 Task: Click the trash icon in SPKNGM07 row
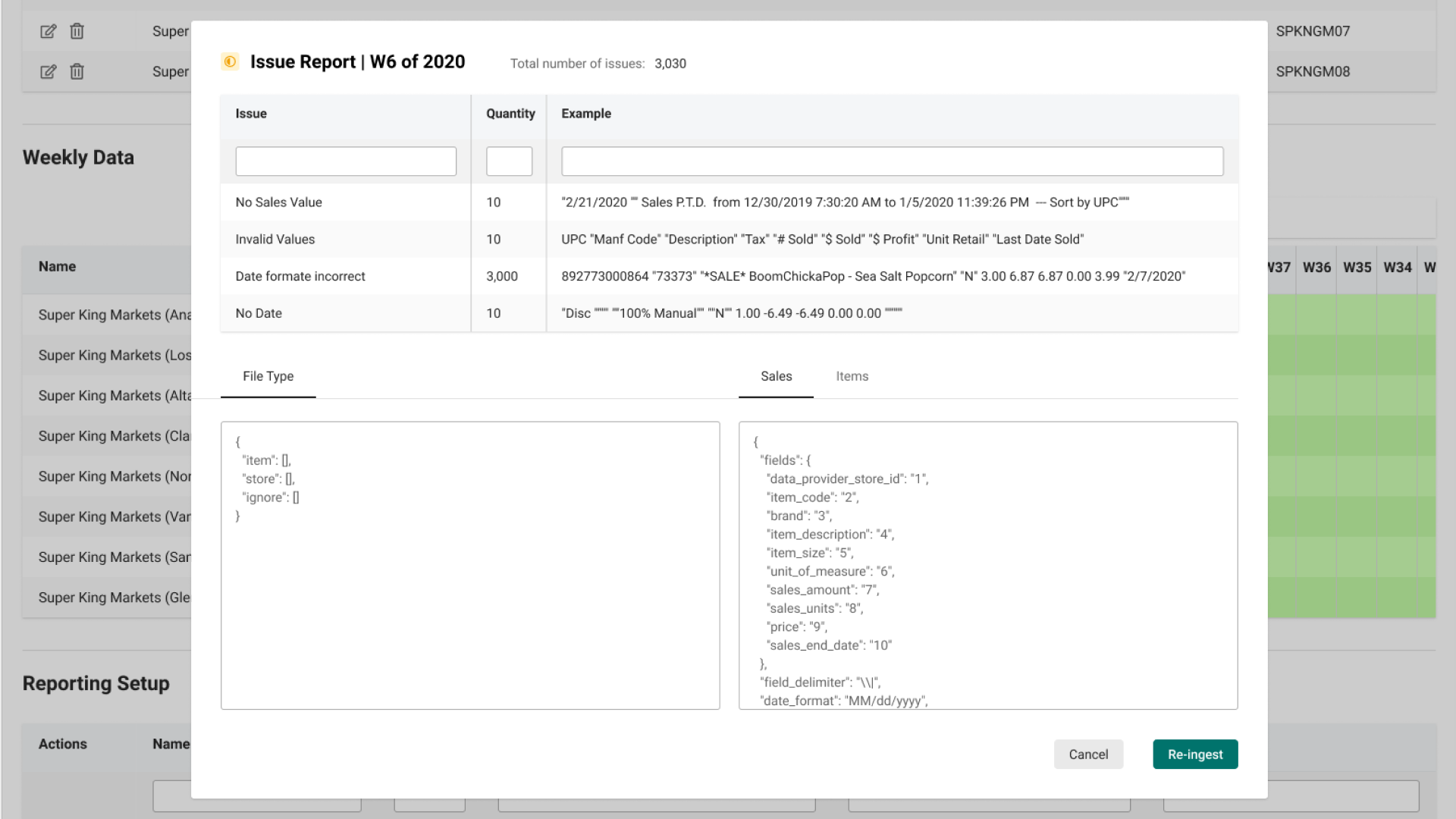pyautogui.click(x=77, y=31)
